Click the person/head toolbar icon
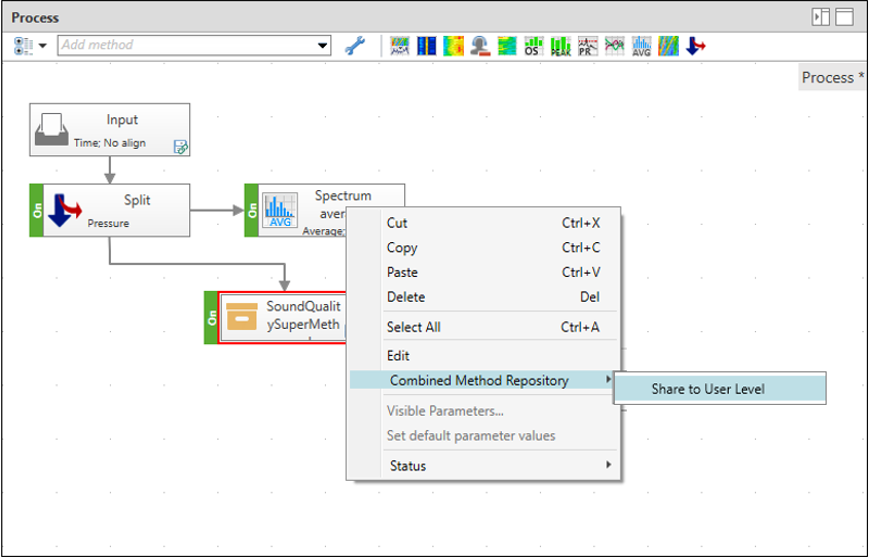870x557 pixels. [x=480, y=45]
